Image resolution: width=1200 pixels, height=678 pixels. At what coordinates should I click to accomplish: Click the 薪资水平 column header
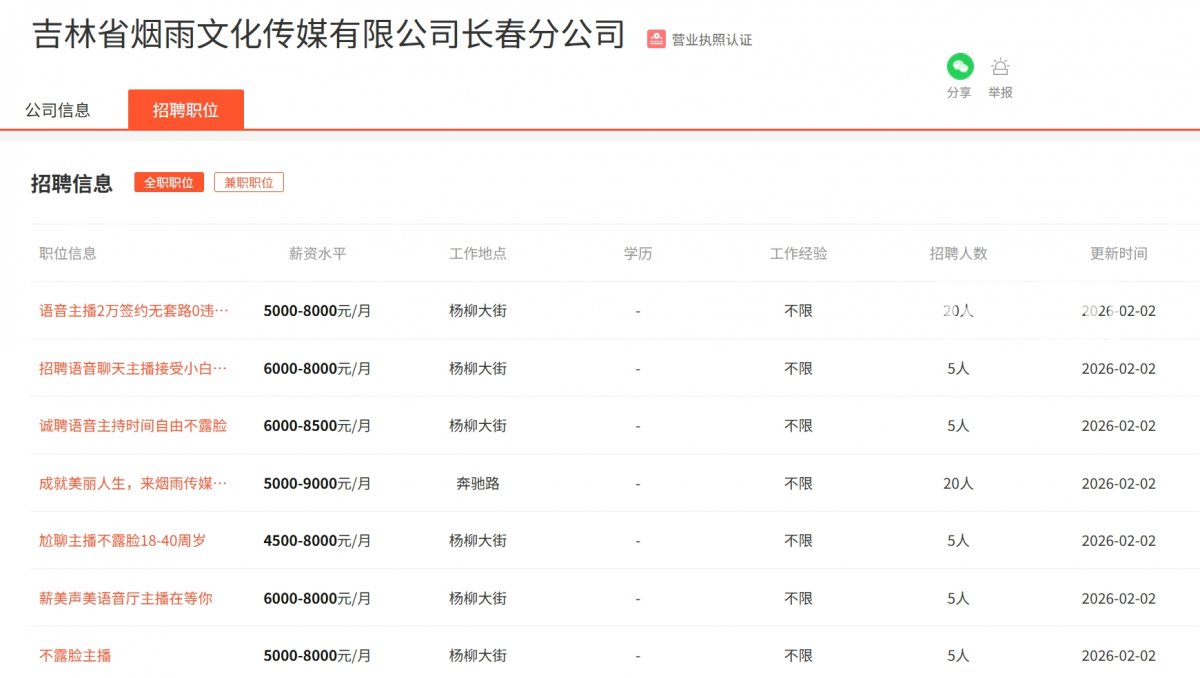[x=317, y=254]
